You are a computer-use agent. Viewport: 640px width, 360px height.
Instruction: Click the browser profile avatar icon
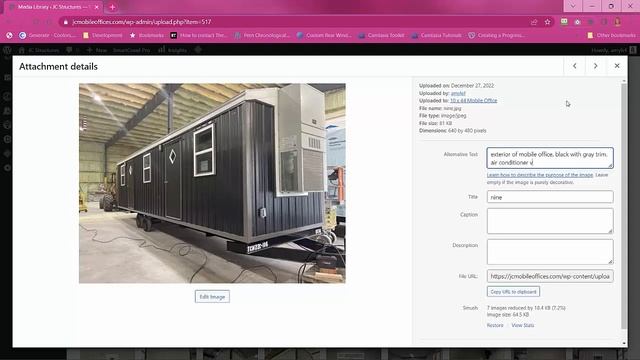(x=618, y=22)
